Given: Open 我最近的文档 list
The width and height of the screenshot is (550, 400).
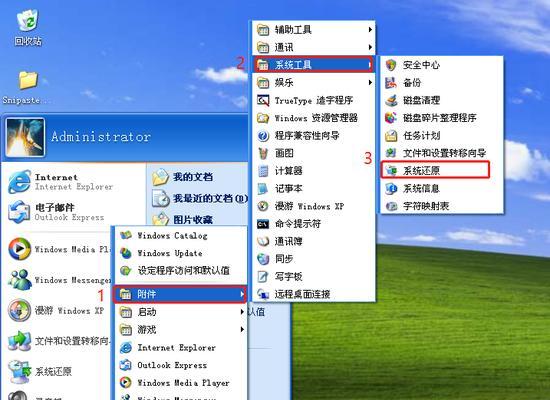Looking at the screenshot, I should point(199,199).
